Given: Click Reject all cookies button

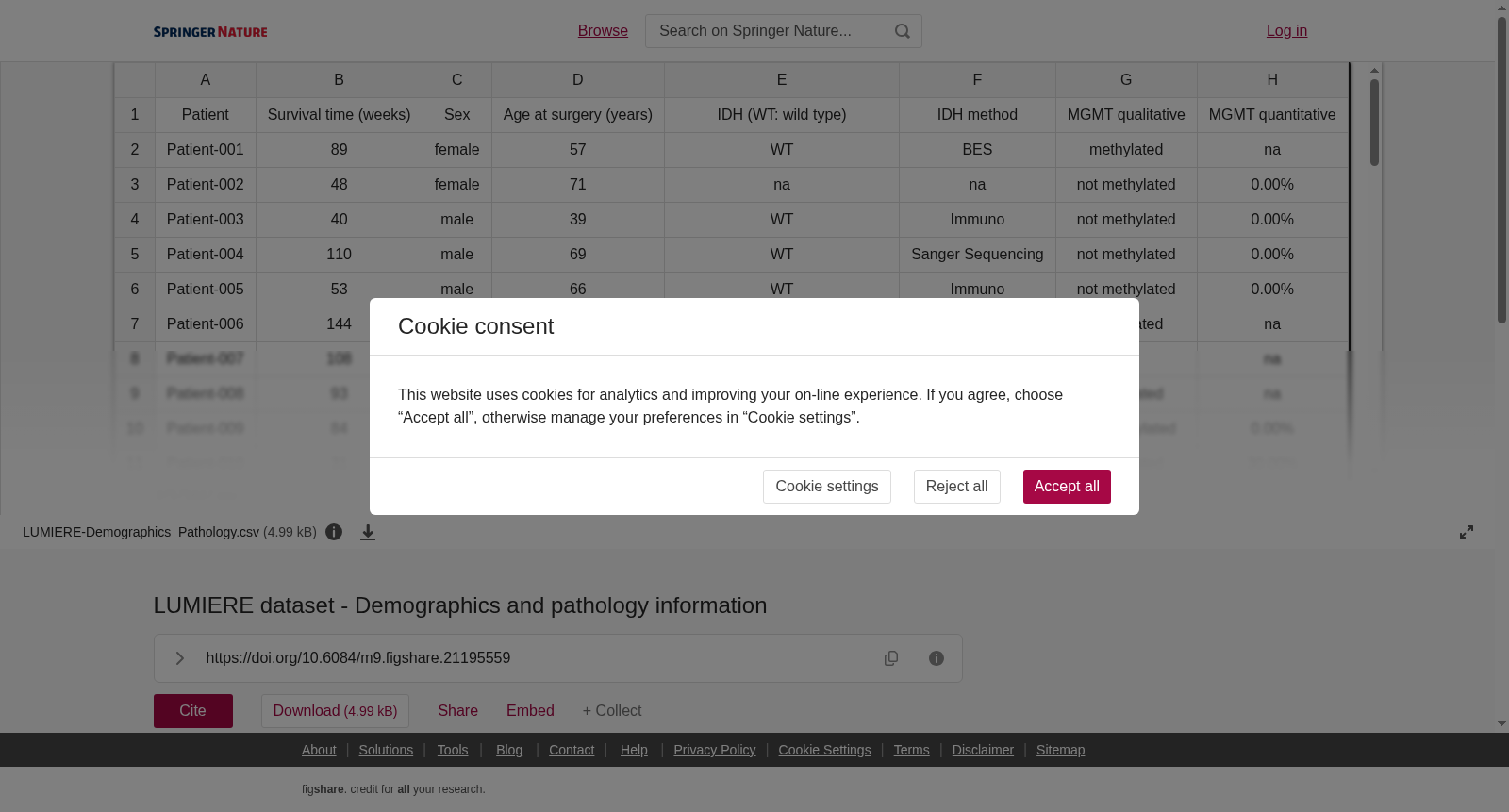Looking at the screenshot, I should click(x=956, y=487).
